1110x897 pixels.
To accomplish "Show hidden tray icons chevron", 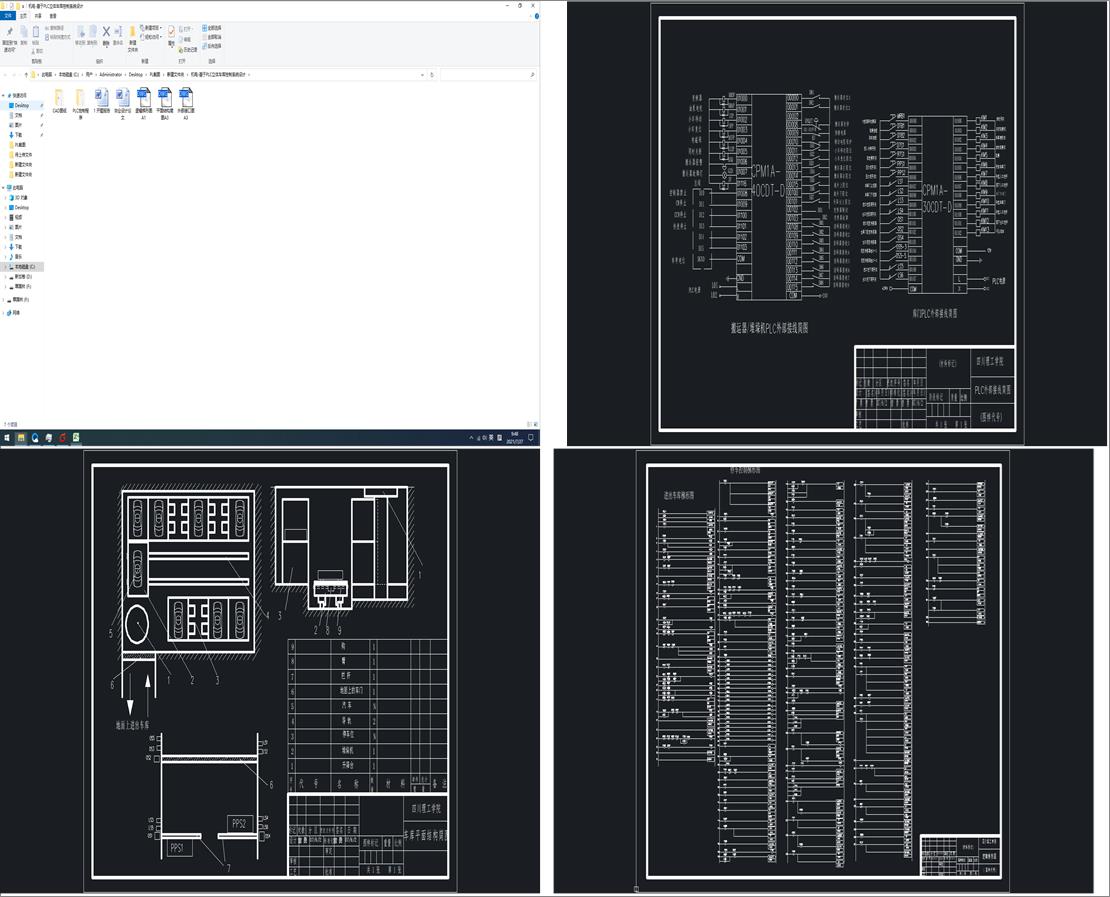I will coord(471,438).
